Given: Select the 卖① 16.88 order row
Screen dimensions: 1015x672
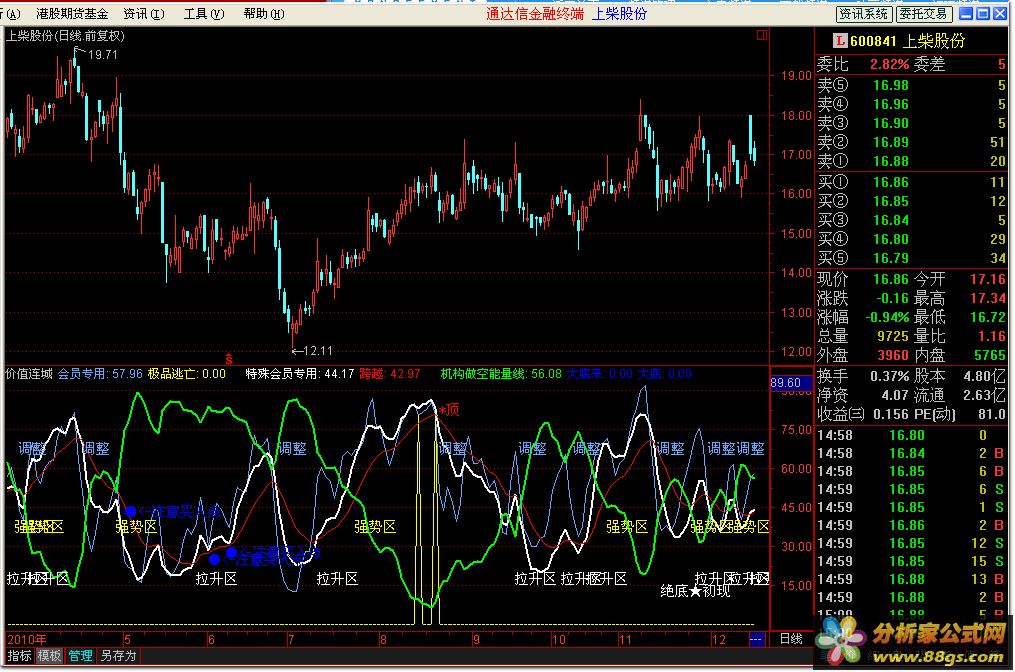Looking at the screenshot, I should click(911, 161).
